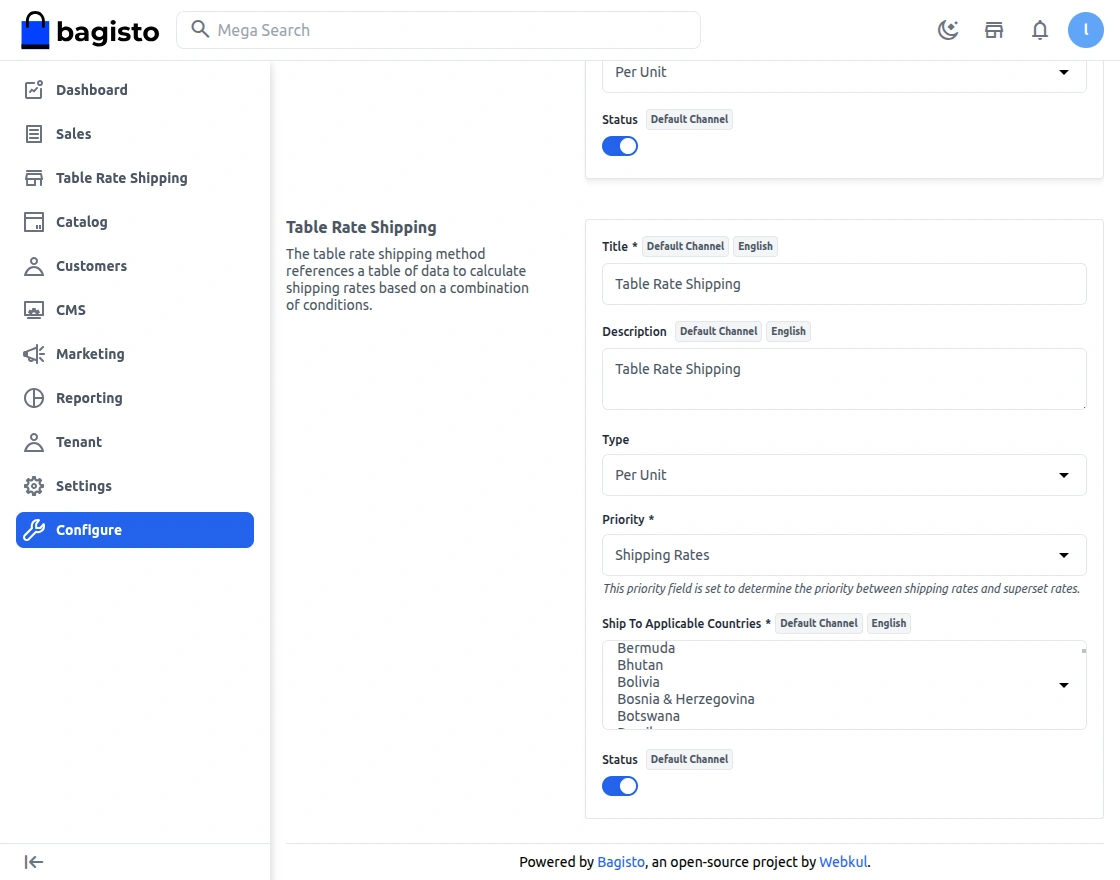Click the Table Rate Shipping section heading

pos(361,227)
